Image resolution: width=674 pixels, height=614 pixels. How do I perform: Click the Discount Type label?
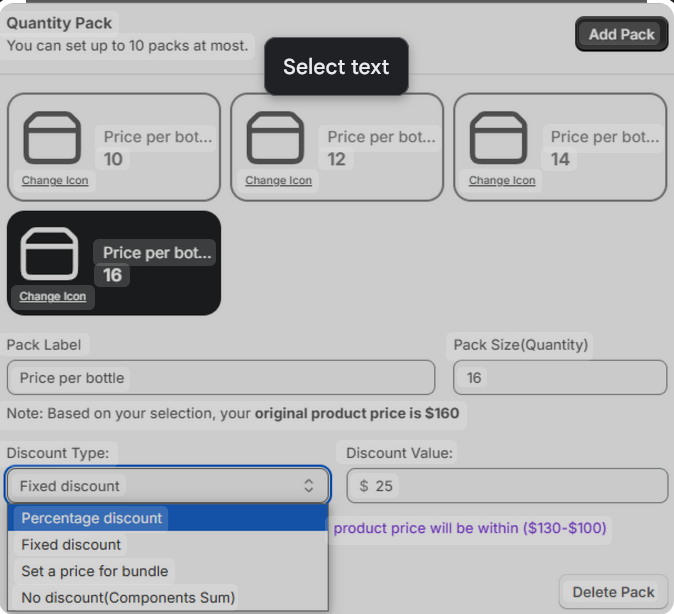(58, 453)
